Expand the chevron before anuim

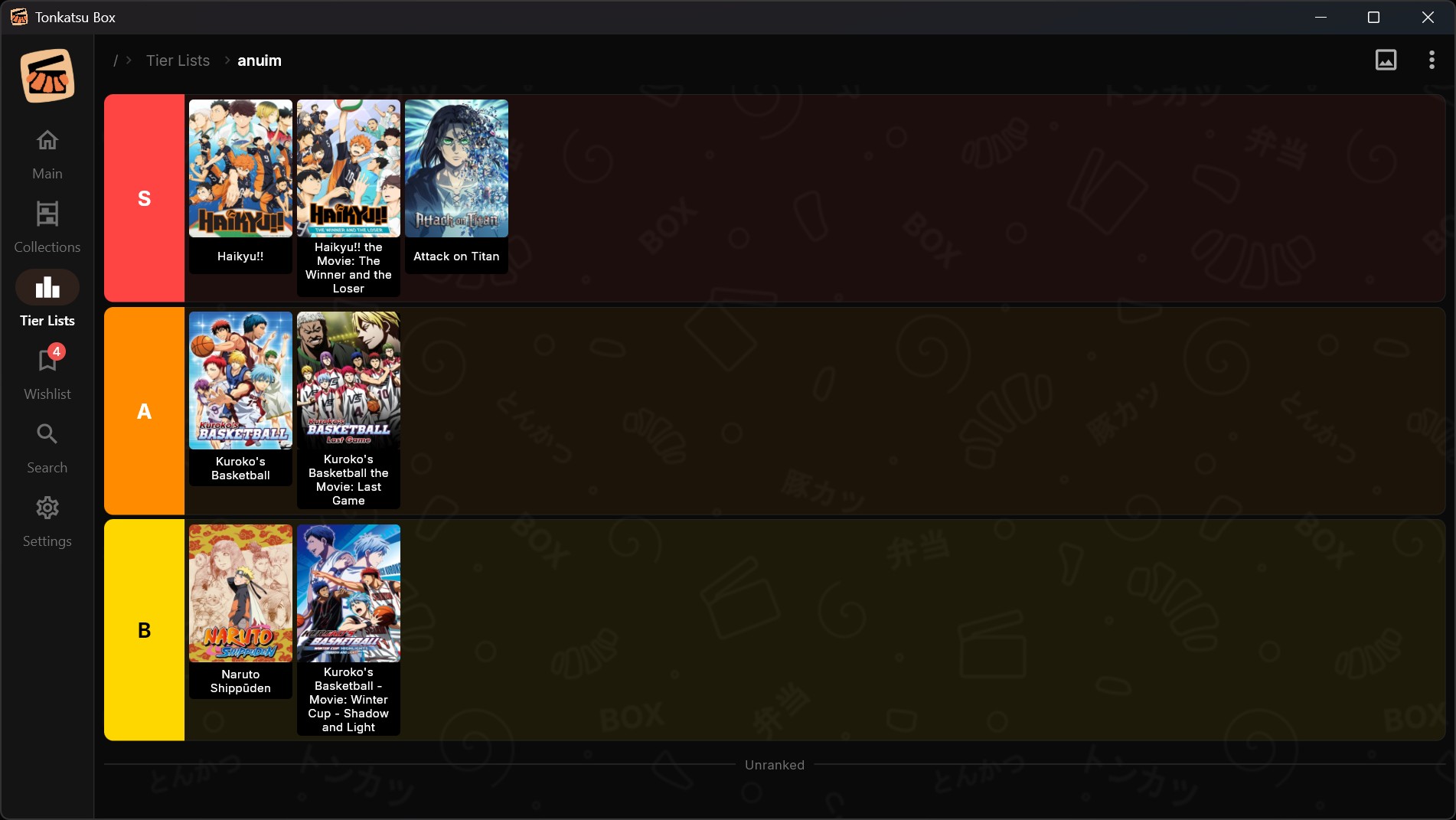(226, 60)
